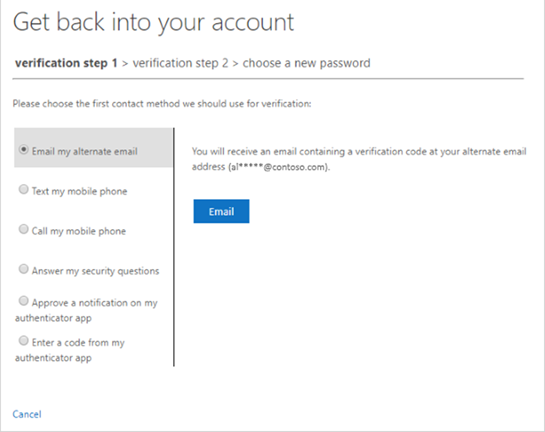Image resolution: width=545 pixels, height=432 pixels.
Task: Click choose a new password breadcrumb
Action: tap(307, 63)
